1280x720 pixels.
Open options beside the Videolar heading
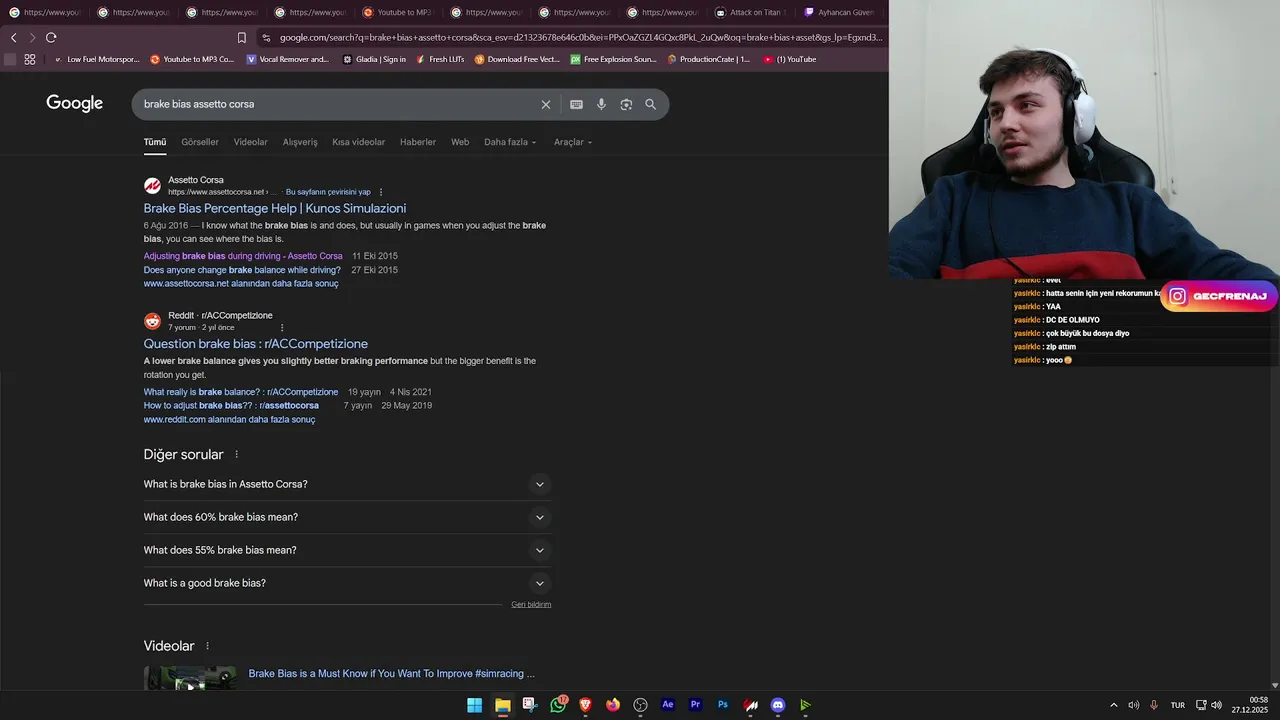pyautogui.click(x=208, y=646)
